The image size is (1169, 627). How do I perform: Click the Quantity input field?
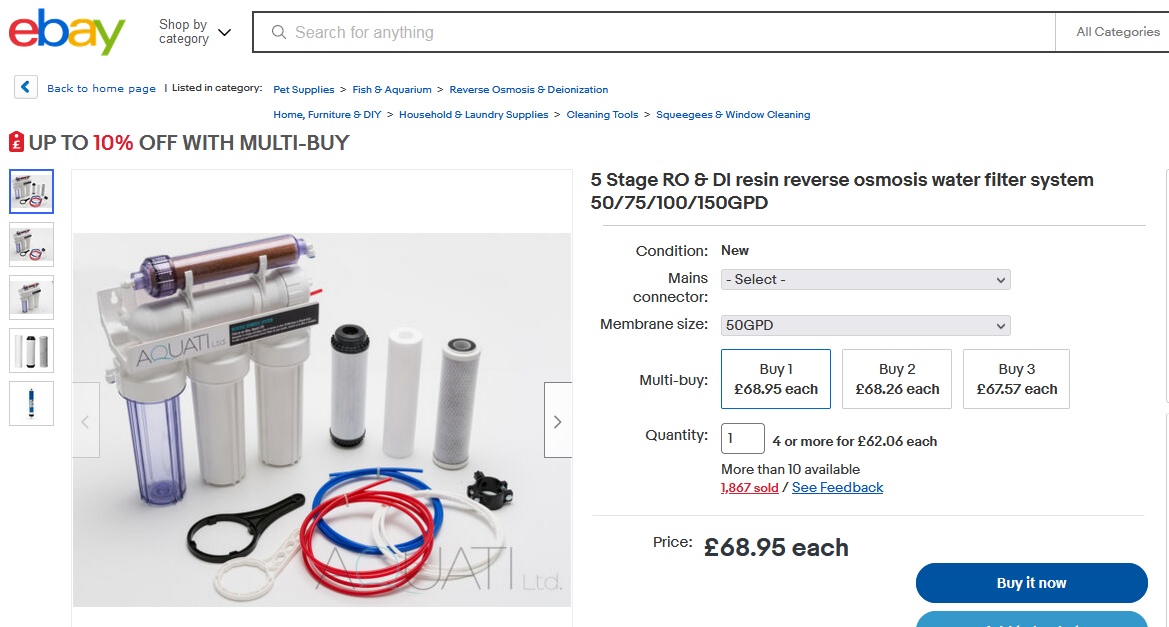[743, 439]
